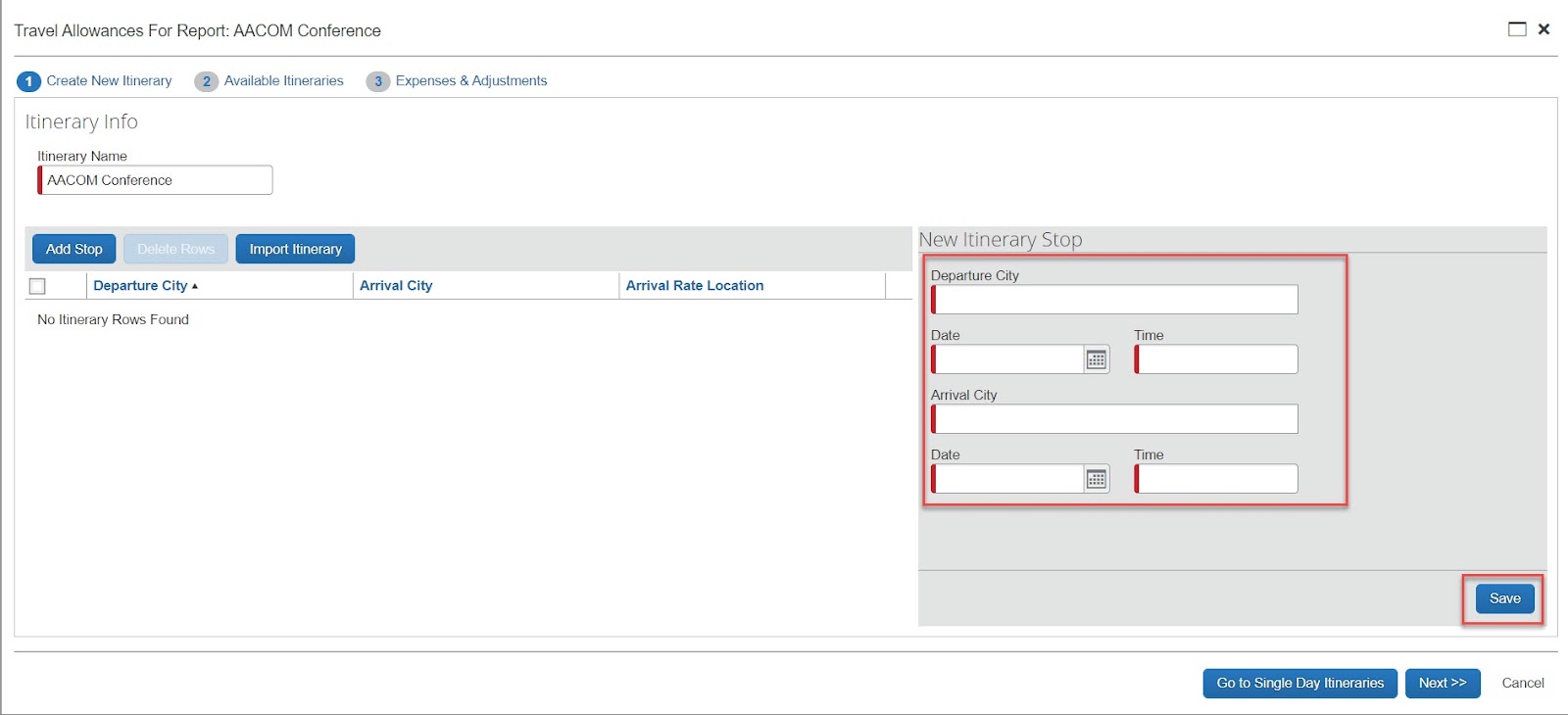Image resolution: width=1568 pixels, height=715 pixels.
Task: Click into the Departure City field
Action: pos(1115,300)
